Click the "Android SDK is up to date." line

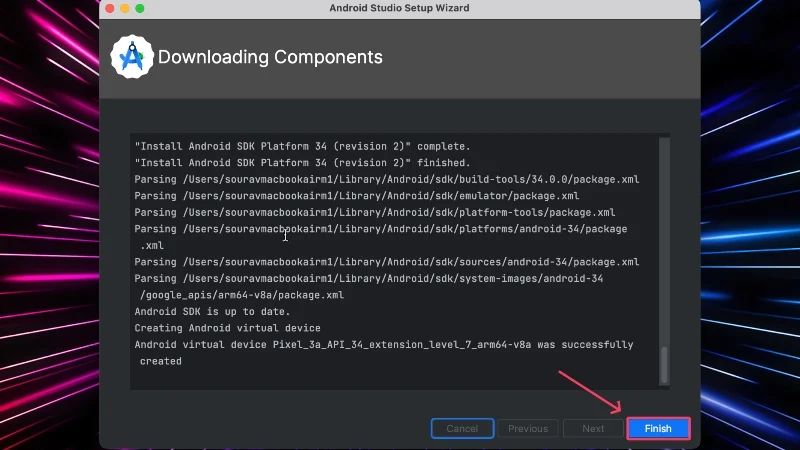point(212,312)
